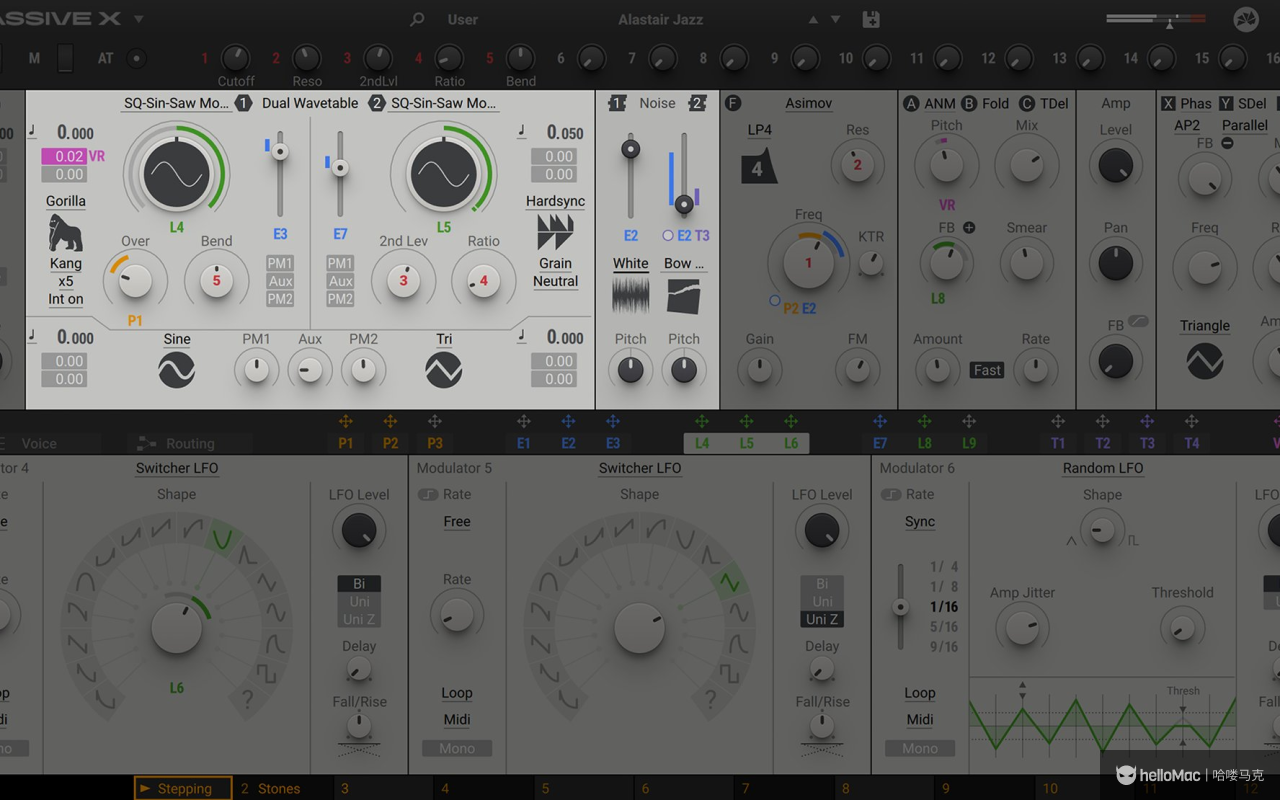Select the Stepping snapshot slot
Viewport: 1280px width, 800px height.
[x=184, y=788]
